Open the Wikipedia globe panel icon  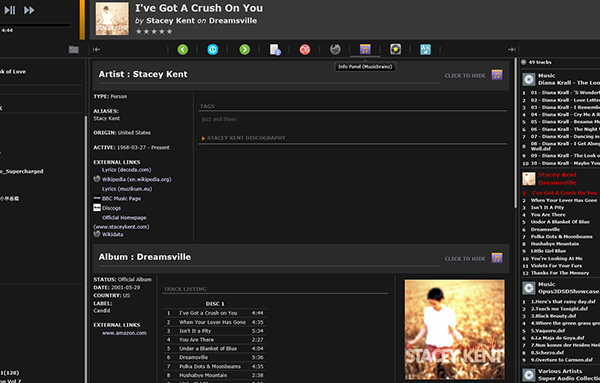[335, 49]
